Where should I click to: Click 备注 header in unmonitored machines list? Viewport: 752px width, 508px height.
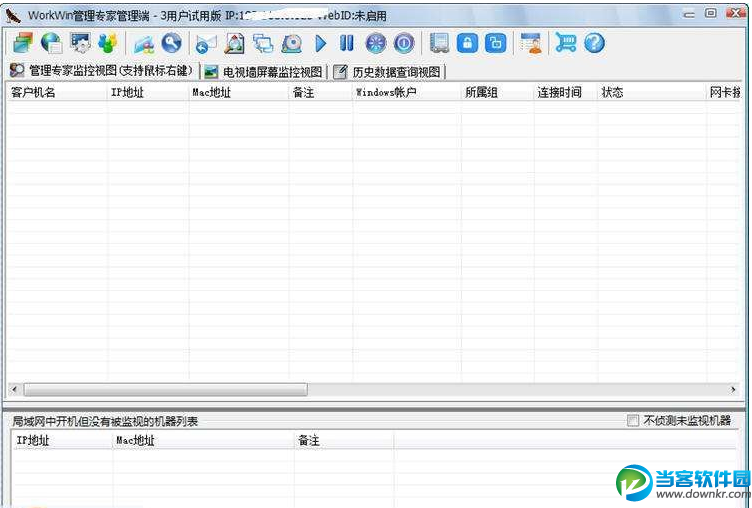(x=343, y=440)
